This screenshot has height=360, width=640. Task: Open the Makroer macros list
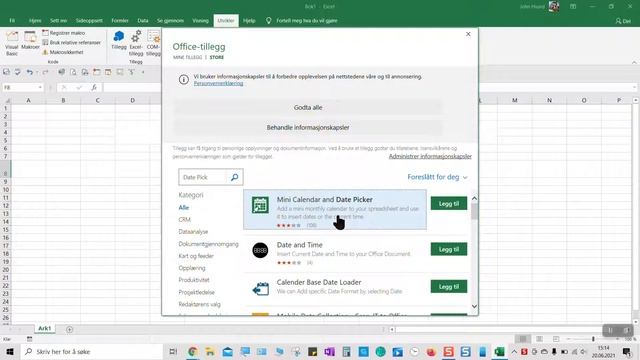(30, 41)
